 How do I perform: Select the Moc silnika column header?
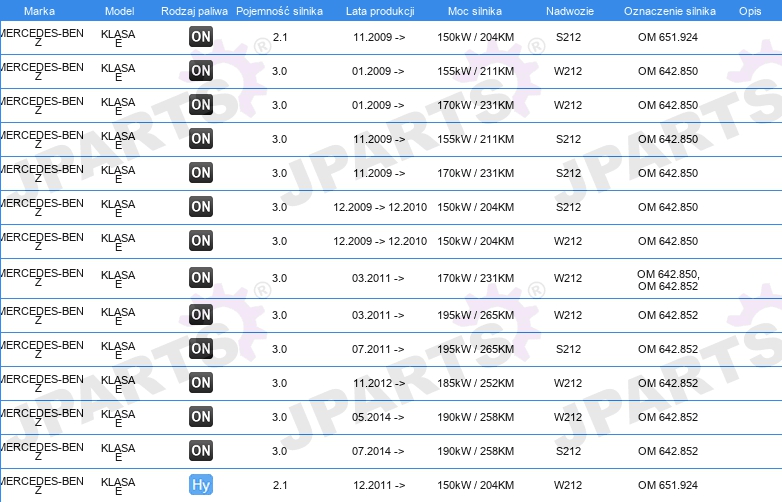pyautogui.click(x=475, y=11)
